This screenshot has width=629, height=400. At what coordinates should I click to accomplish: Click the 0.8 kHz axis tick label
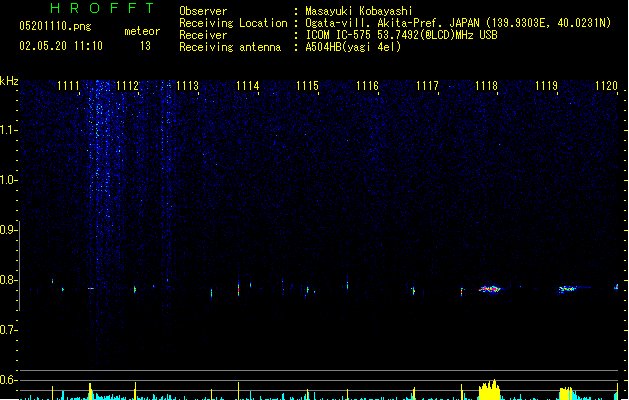tap(8, 280)
